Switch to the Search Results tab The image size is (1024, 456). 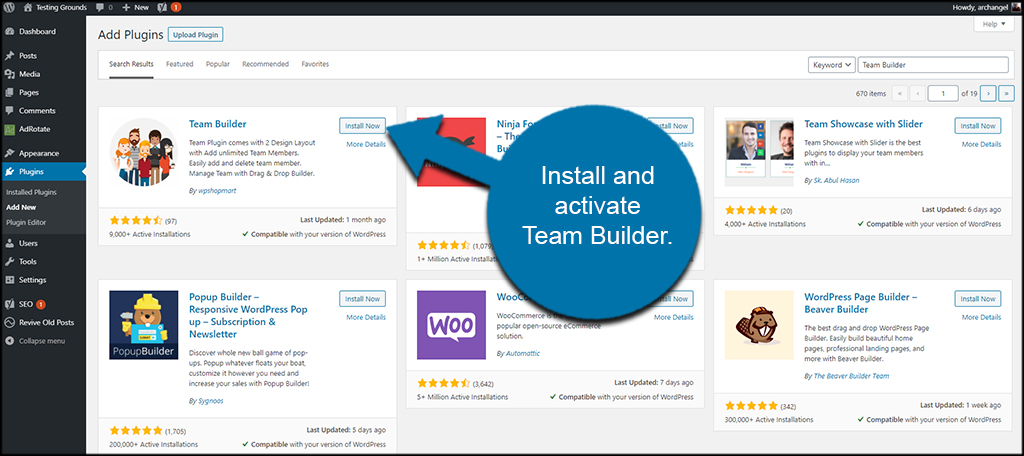point(131,65)
